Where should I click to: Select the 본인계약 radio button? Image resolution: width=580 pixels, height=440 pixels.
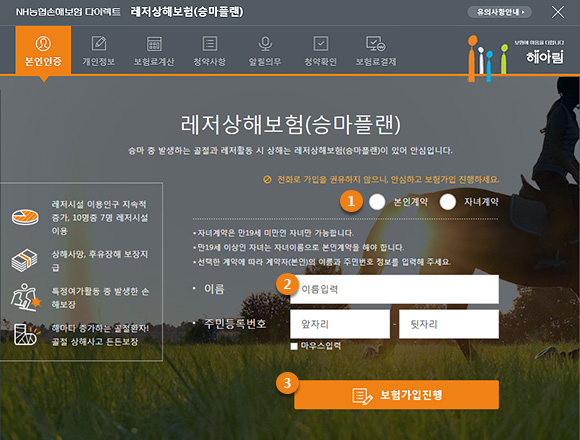point(377,202)
